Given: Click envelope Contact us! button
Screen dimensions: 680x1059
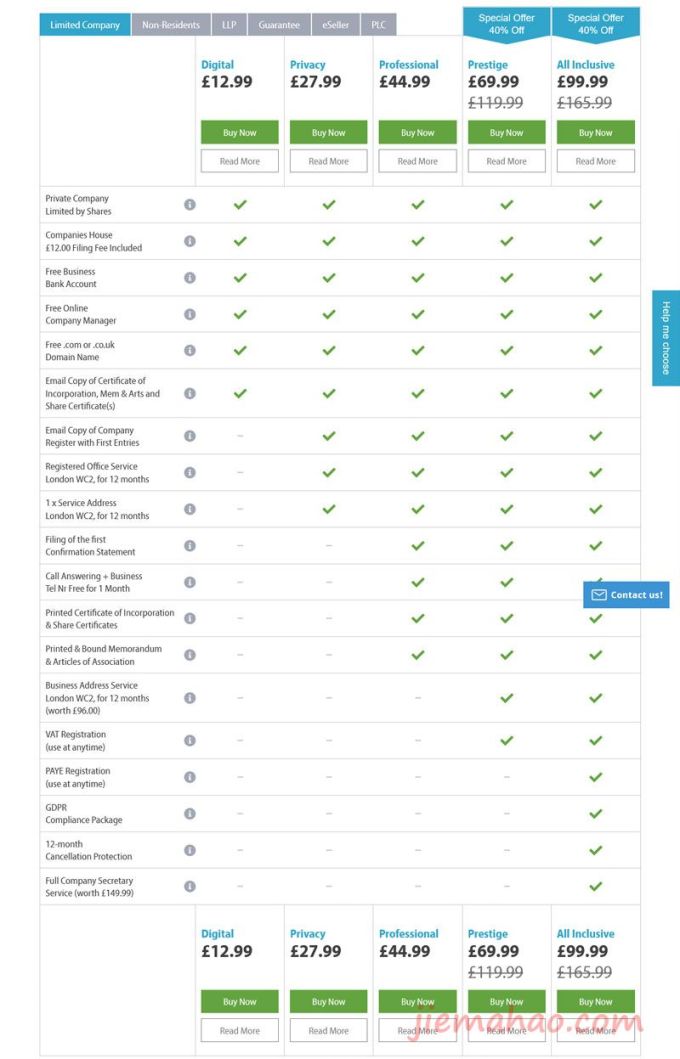Looking at the screenshot, I should 627,595.
